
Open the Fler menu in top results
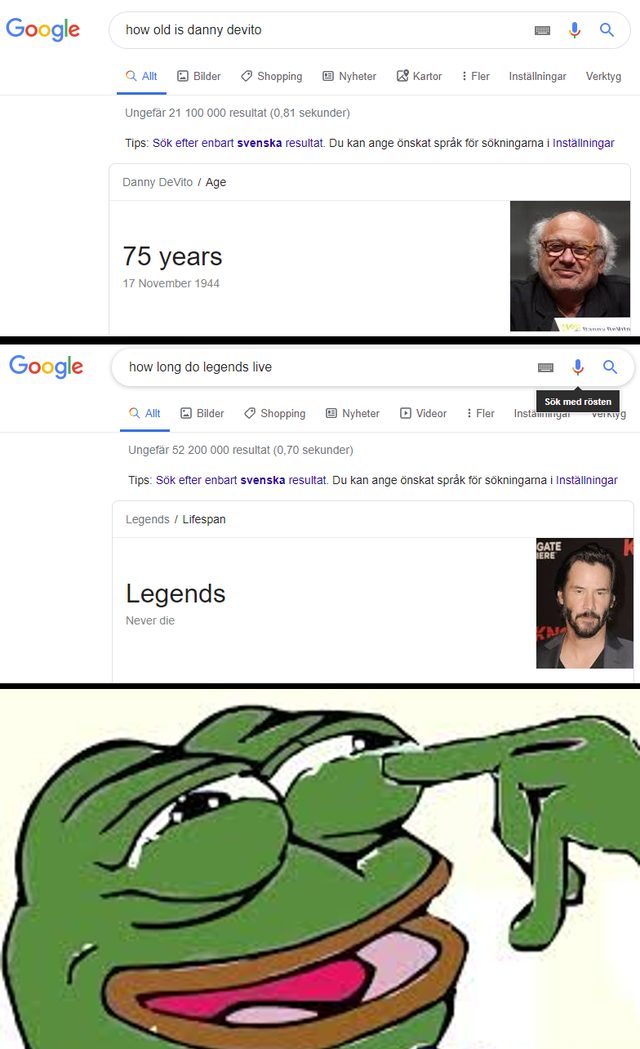coord(475,76)
